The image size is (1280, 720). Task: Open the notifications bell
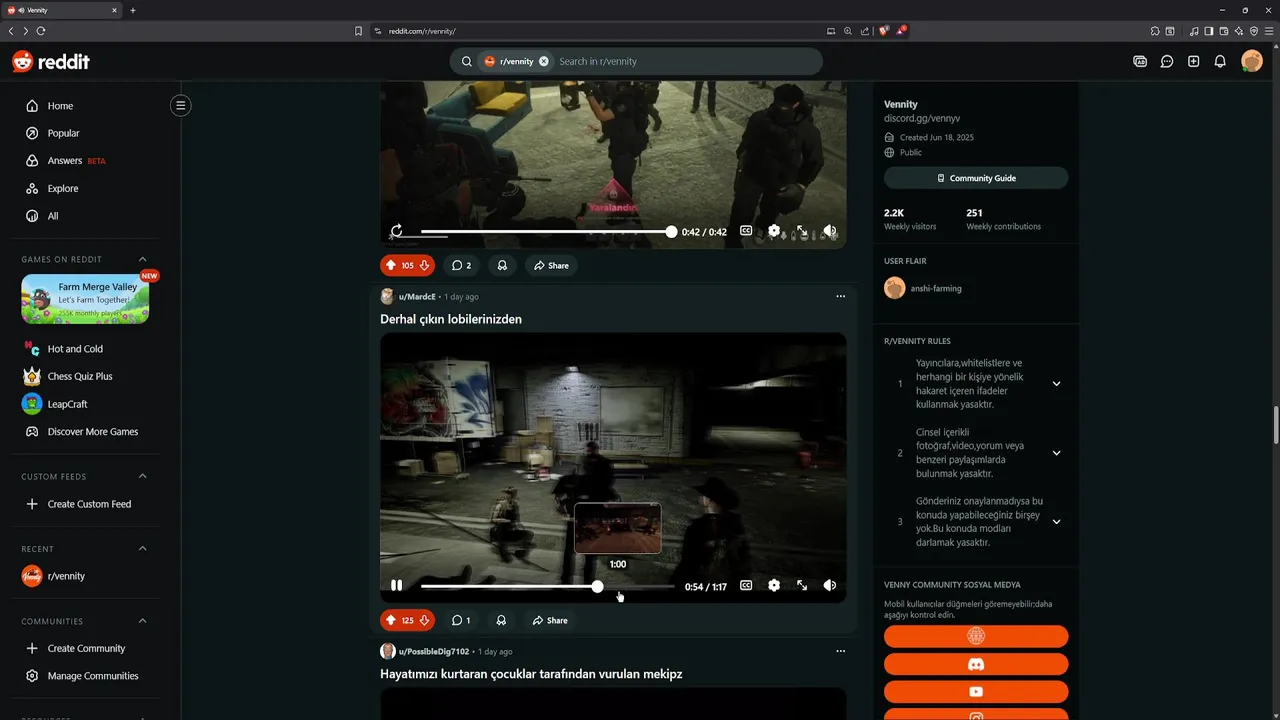click(x=1220, y=61)
